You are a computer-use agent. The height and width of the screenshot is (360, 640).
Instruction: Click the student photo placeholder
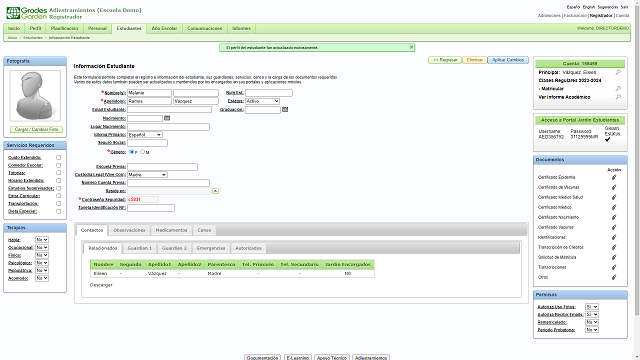[x=35, y=96]
